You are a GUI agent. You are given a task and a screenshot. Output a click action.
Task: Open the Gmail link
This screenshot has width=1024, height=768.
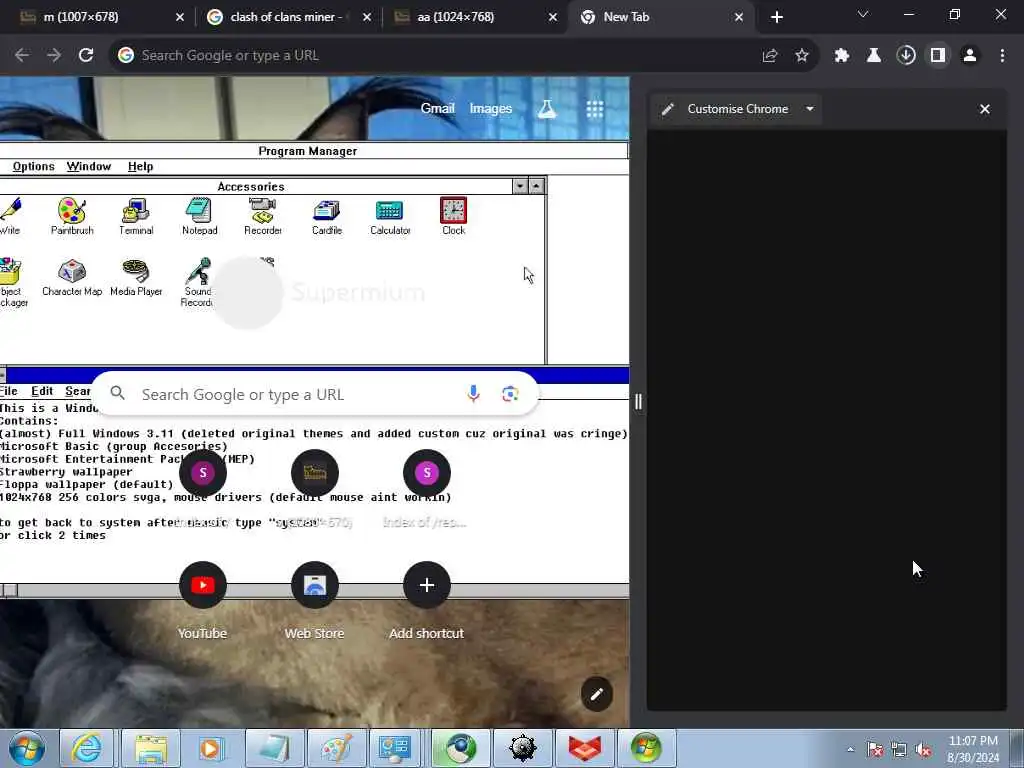click(437, 108)
